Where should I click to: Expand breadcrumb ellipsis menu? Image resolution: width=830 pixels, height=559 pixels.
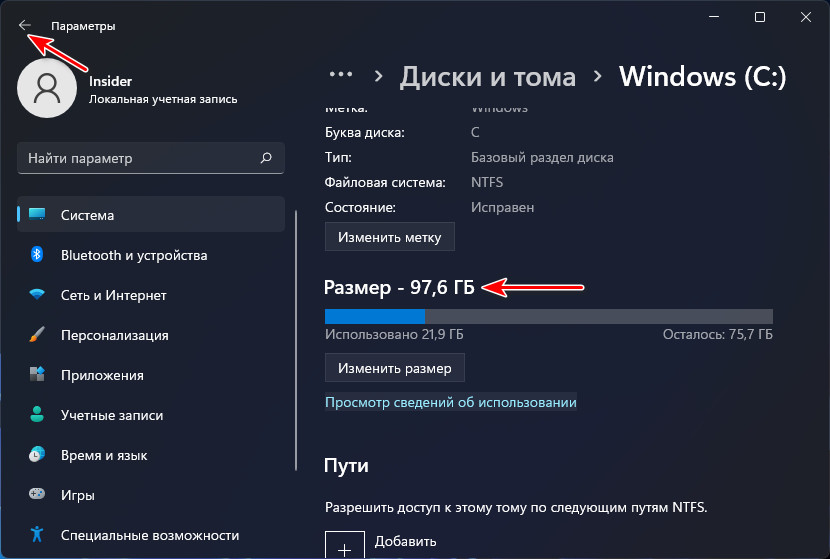[x=341, y=75]
